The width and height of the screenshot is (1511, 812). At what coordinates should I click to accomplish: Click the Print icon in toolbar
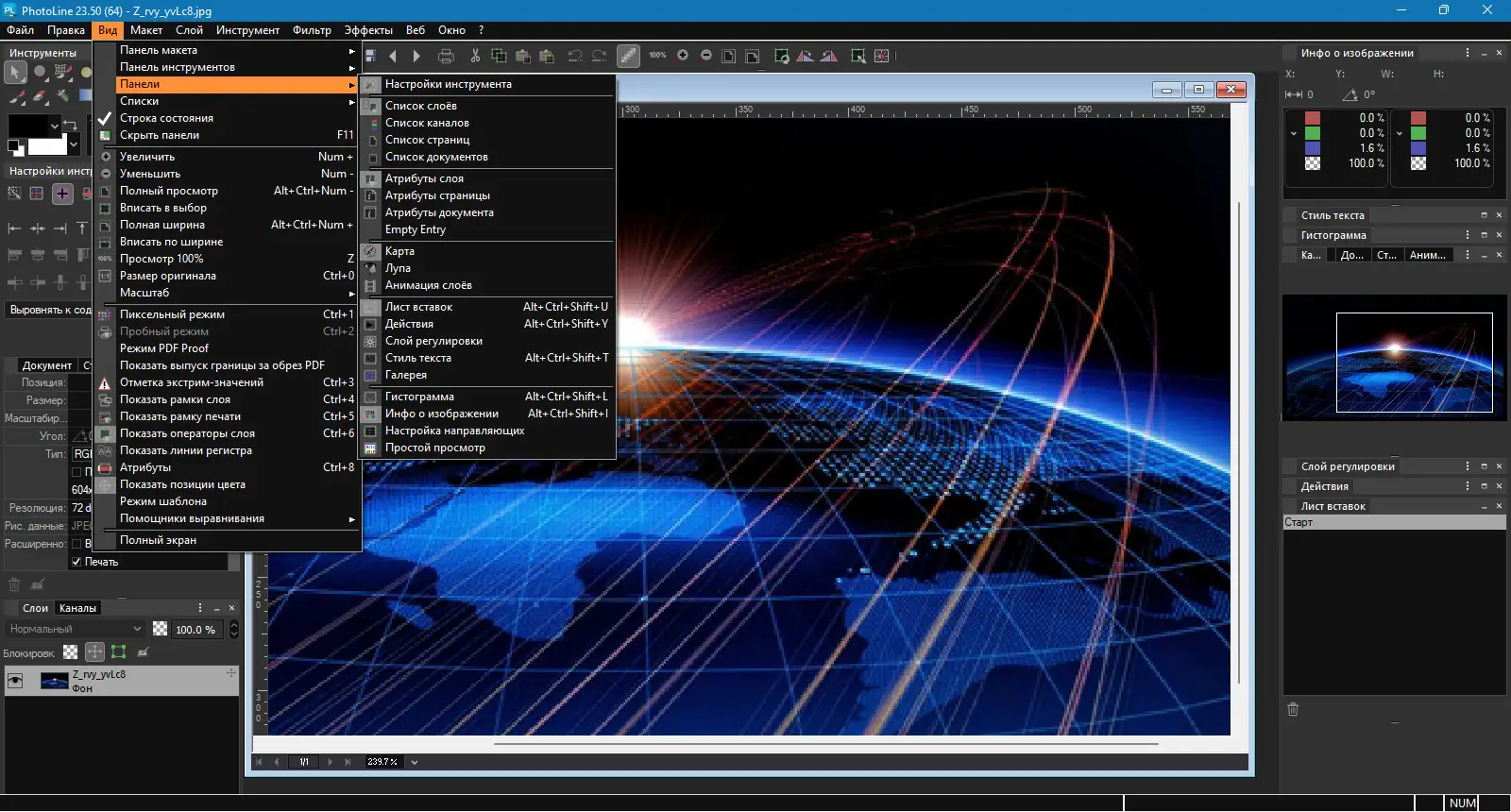click(x=447, y=56)
